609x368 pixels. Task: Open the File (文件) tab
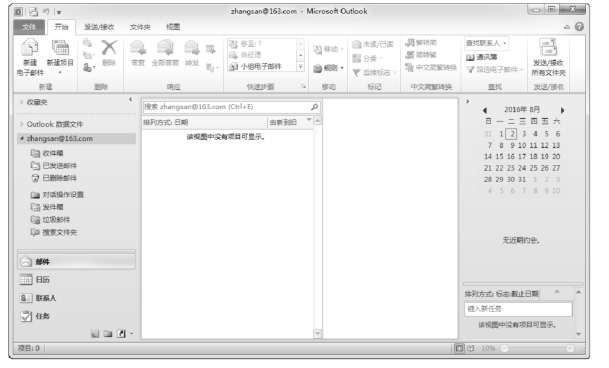(x=29, y=27)
